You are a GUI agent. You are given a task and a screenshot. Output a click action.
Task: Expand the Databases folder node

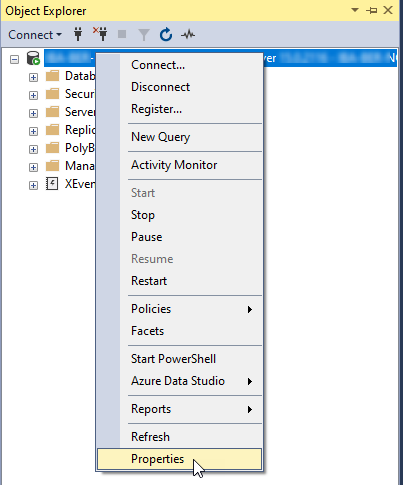33,77
